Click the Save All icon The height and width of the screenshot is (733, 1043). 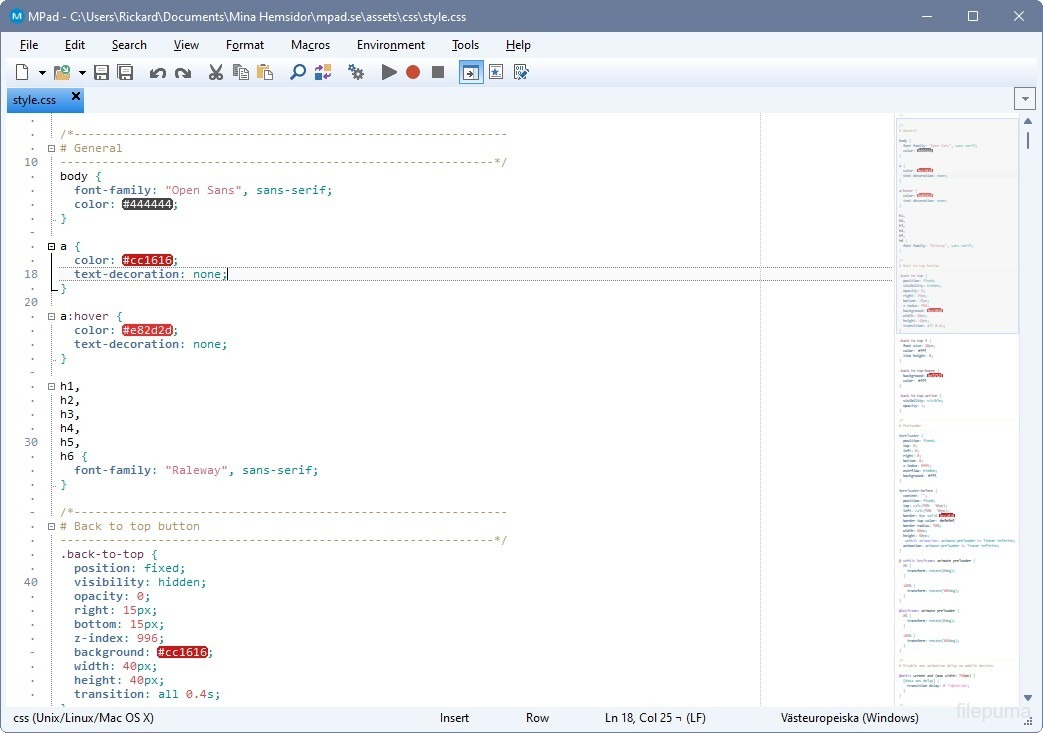point(125,72)
